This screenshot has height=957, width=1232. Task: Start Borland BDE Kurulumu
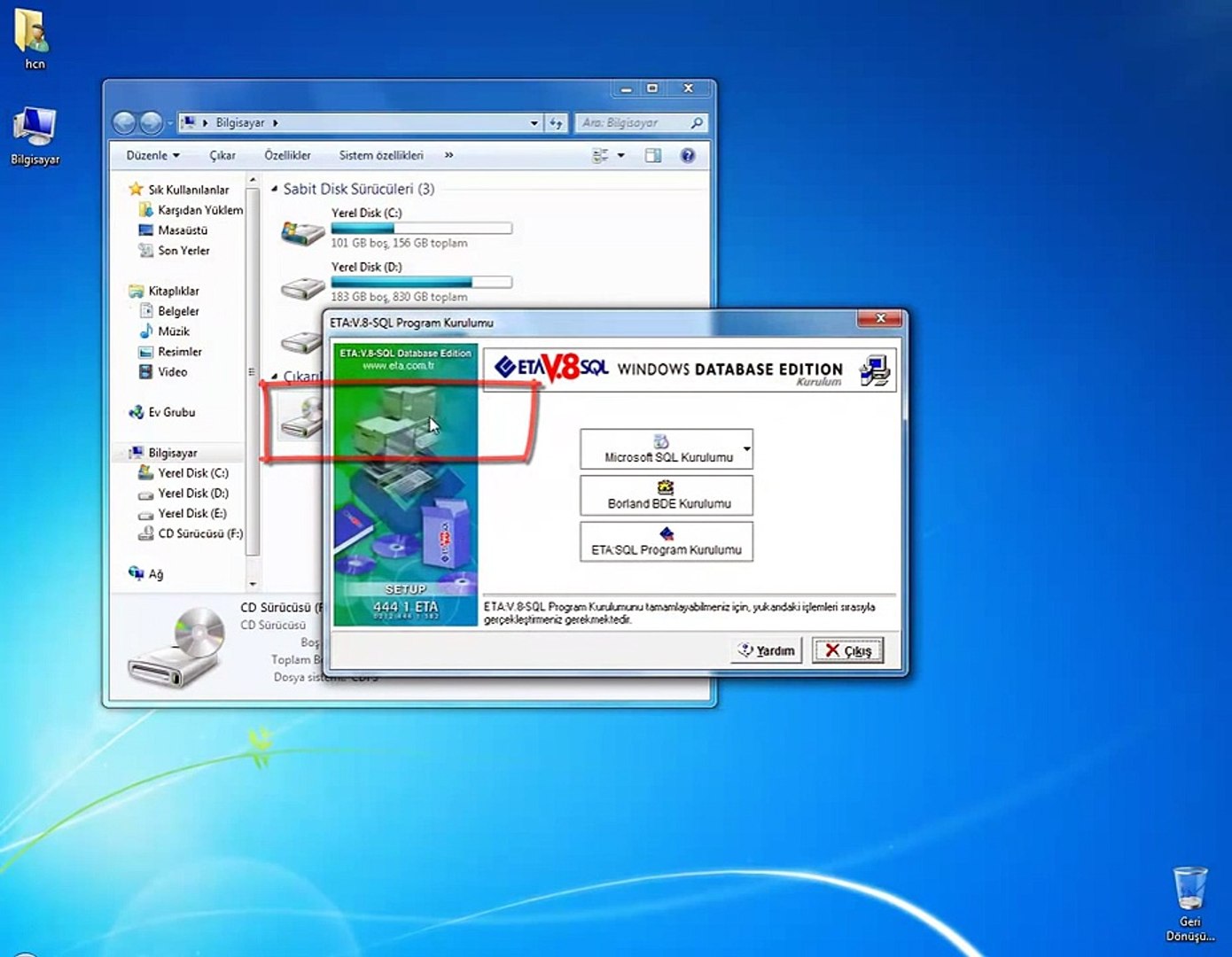click(x=667, y=495)
